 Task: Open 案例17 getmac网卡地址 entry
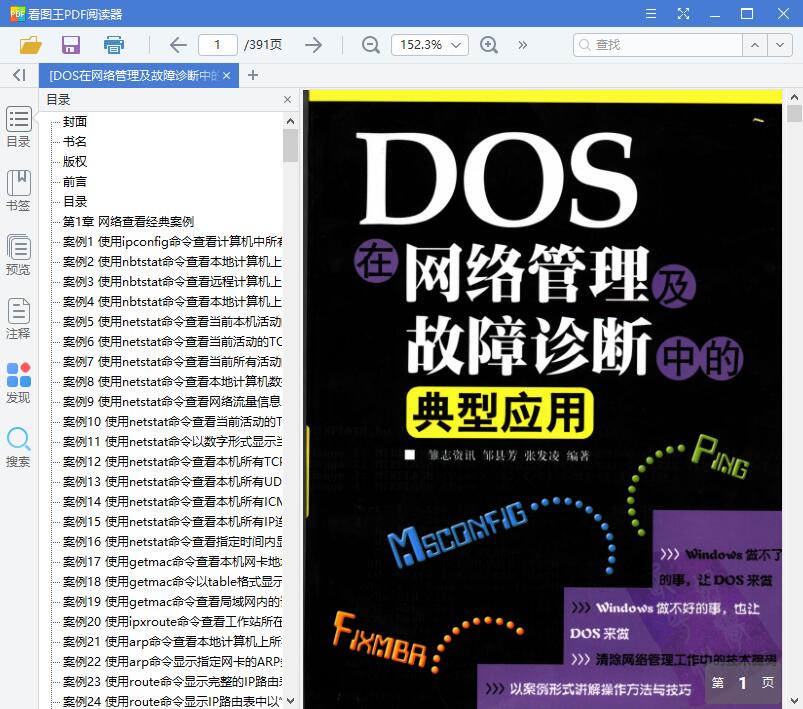pos(172,562)
